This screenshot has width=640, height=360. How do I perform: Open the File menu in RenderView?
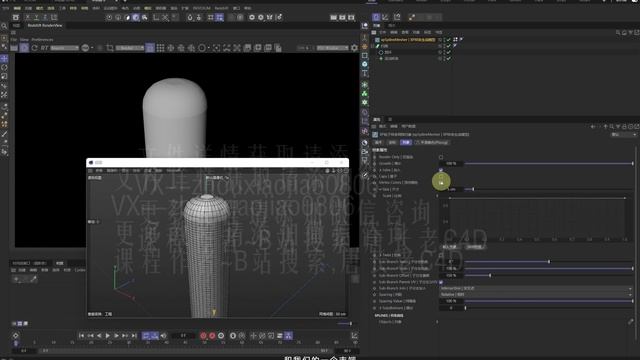click(x=13, y=40)
